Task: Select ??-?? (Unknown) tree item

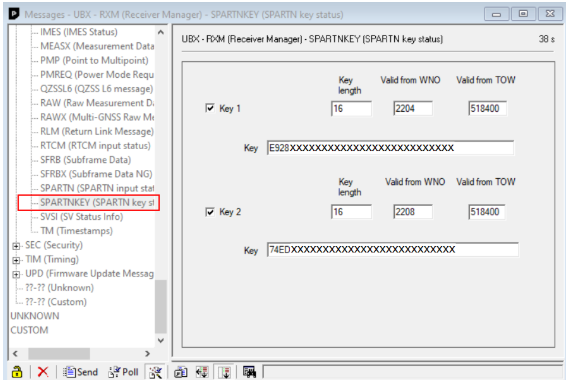Action: point(59,287)
